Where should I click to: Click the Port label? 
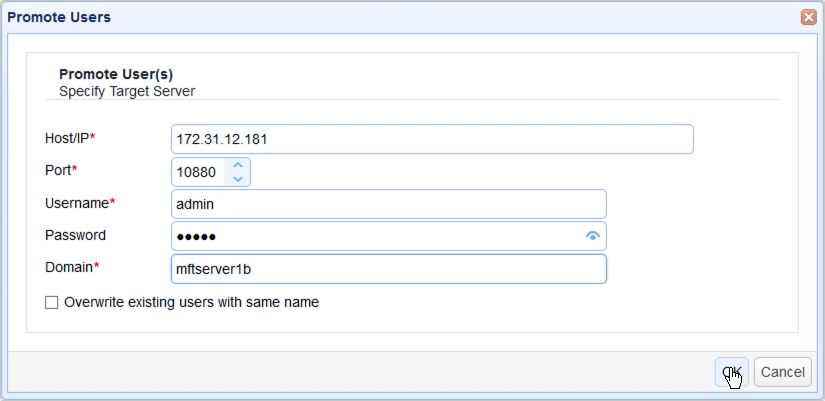(x=61, y=170)
